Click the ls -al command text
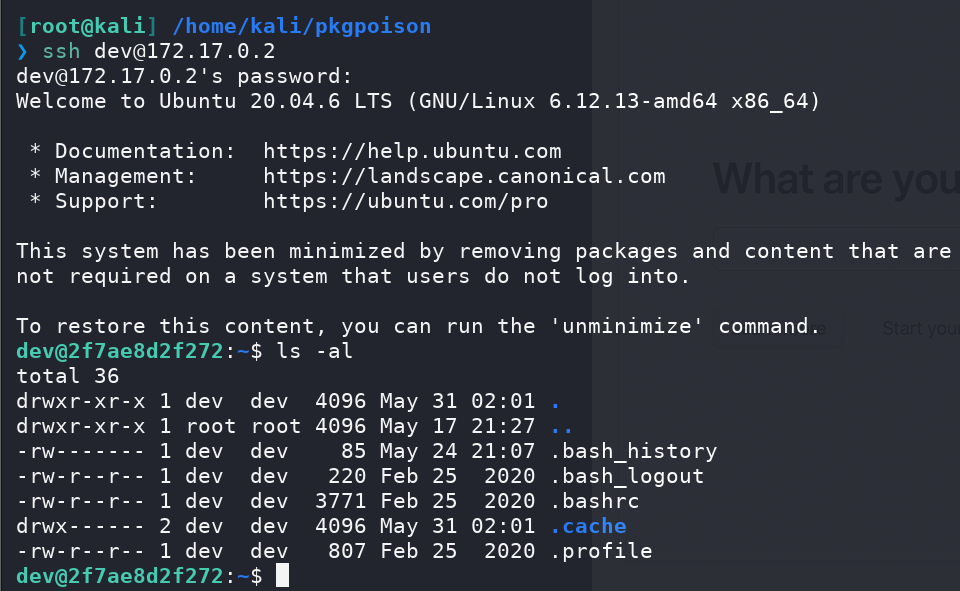This screenshot has height=591, width=960. 315,352
